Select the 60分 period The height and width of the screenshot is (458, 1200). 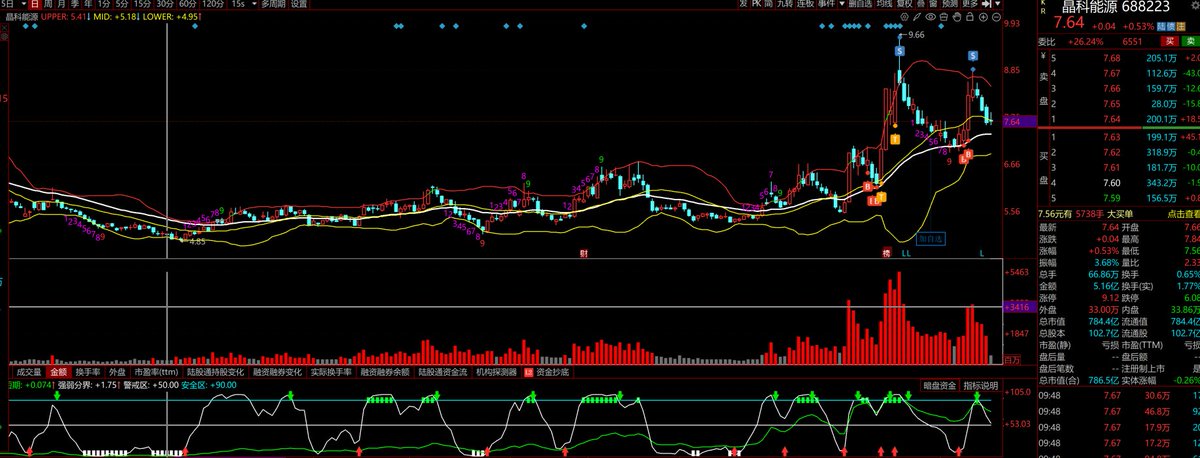click(188, 5)
